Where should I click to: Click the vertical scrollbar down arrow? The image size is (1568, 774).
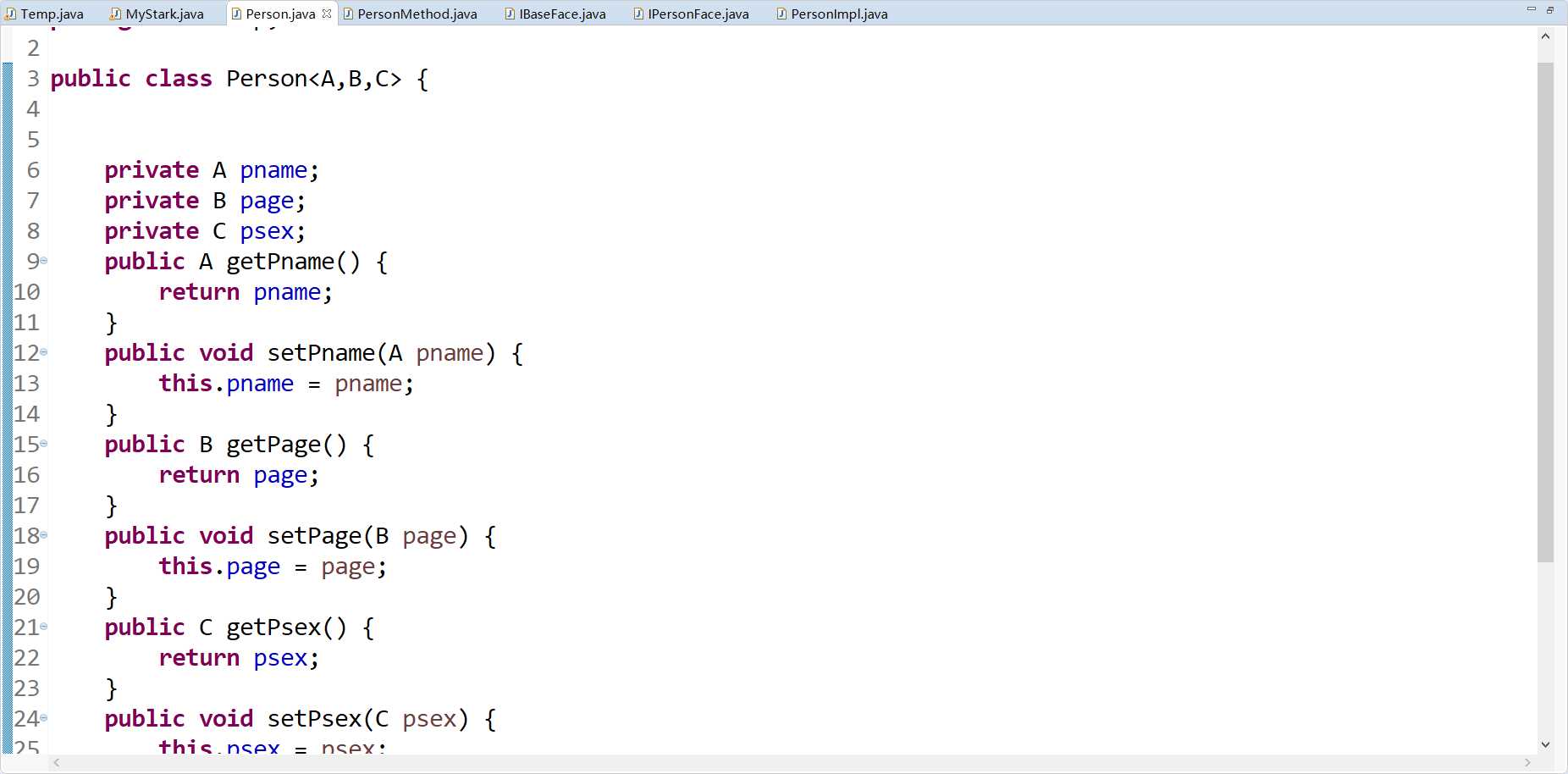pyautogui.click(x=1545, y=745)
